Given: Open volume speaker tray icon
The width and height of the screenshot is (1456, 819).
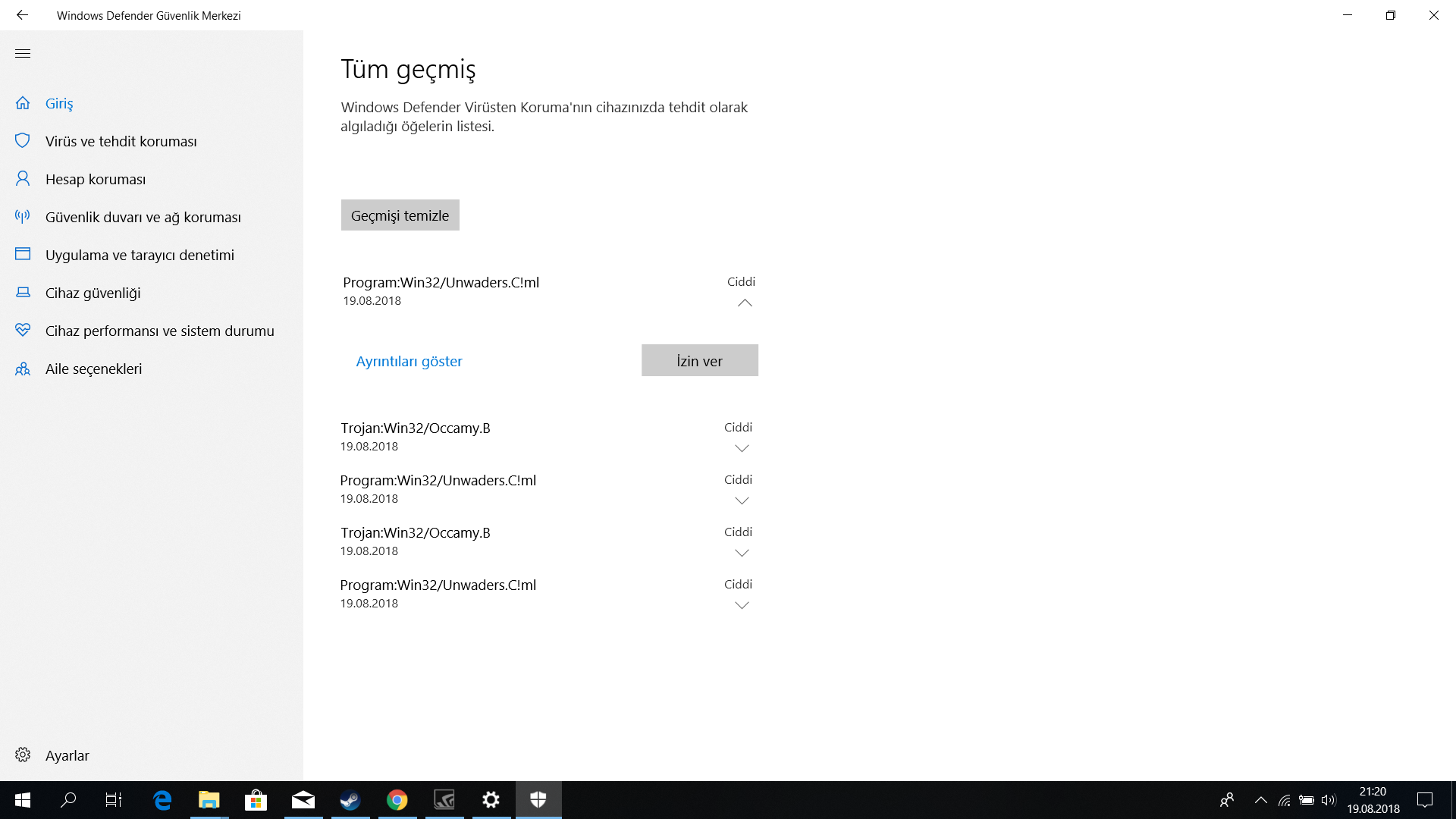Looking at the screenshot, I should (x=1329, y=800).
